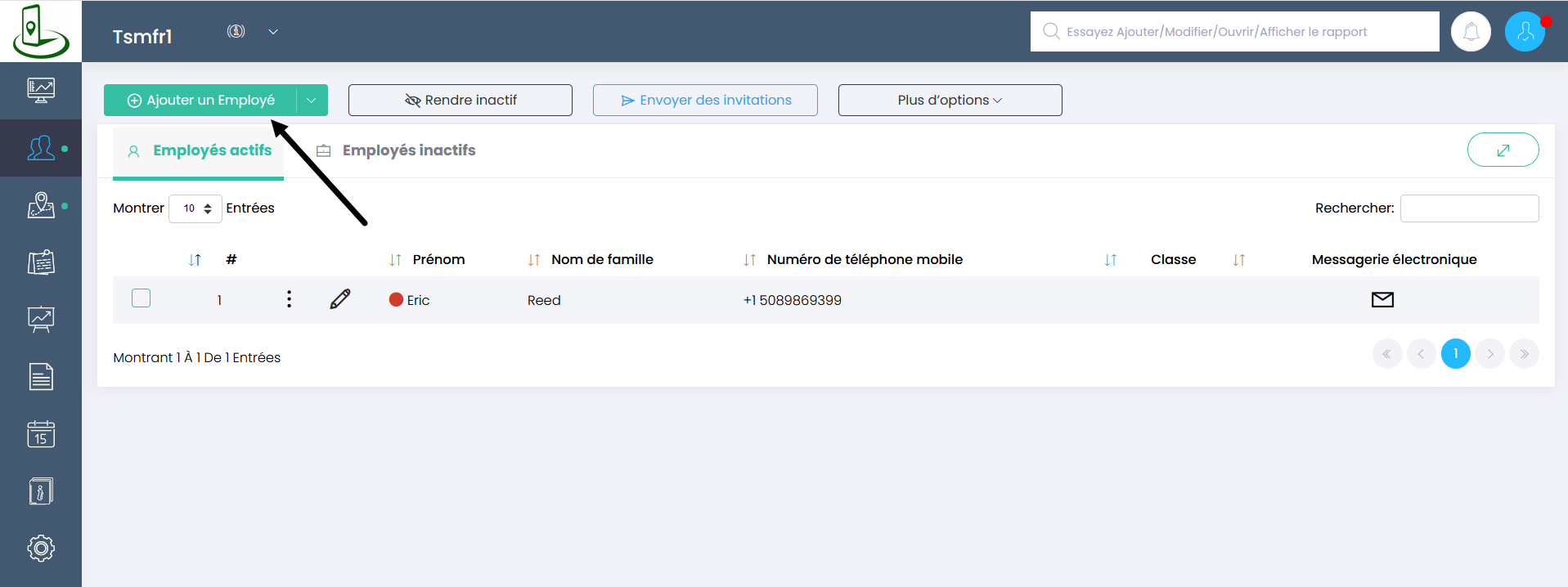
Task: Sort by the Classe column
Action: point(1173,259)
